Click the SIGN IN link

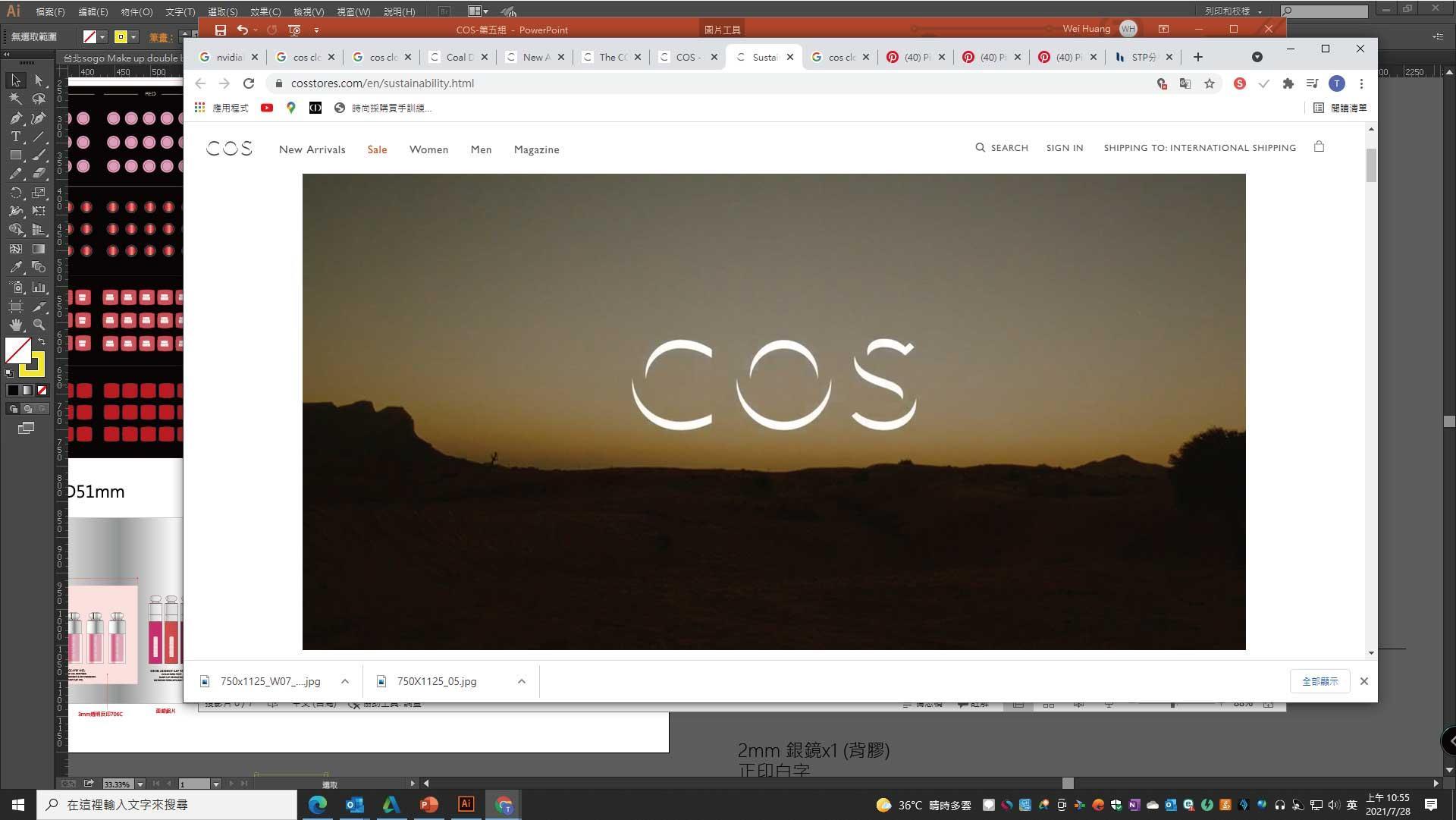point(1064,148)
